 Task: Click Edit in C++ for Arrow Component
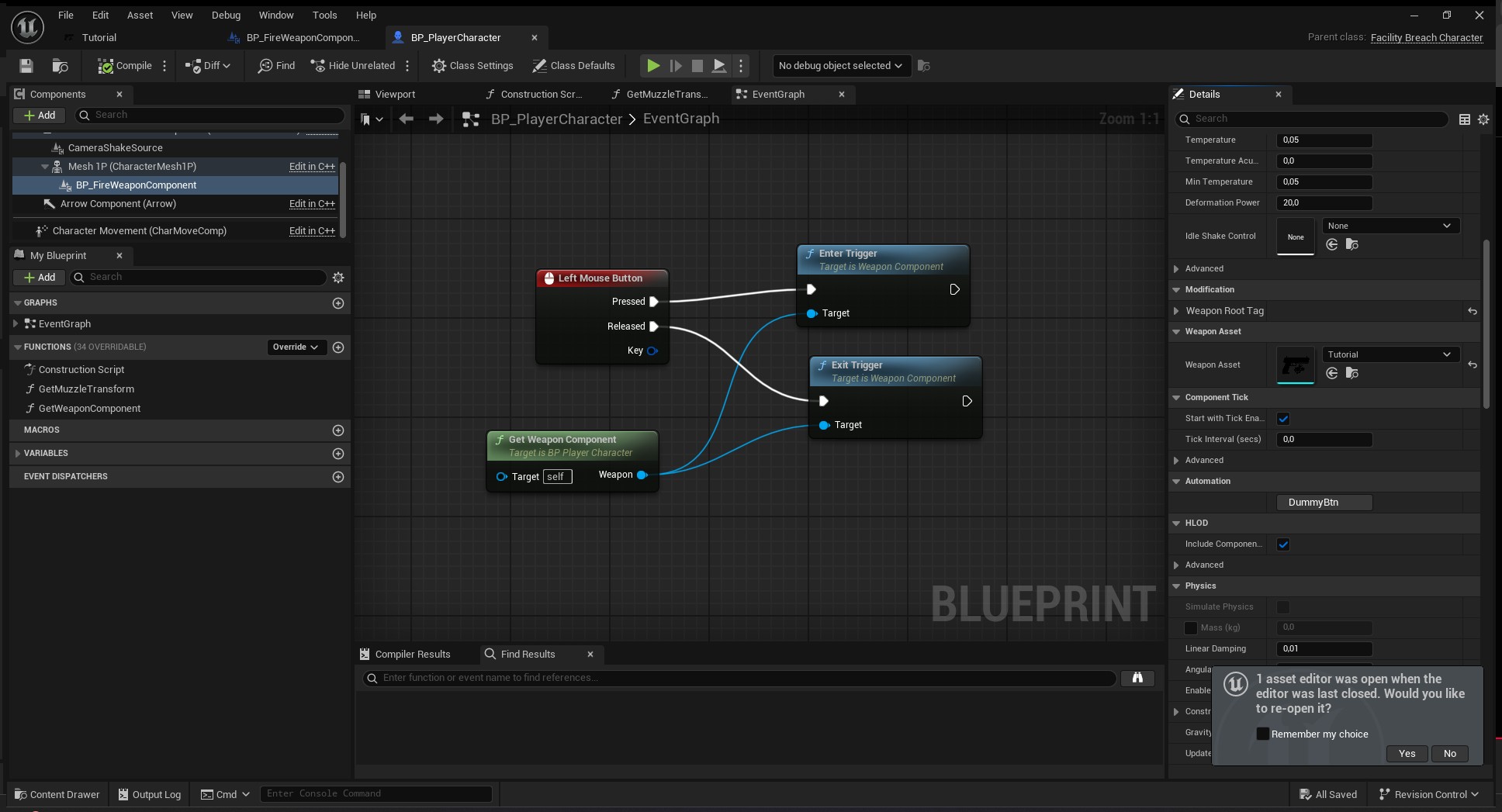coord(312,204)
